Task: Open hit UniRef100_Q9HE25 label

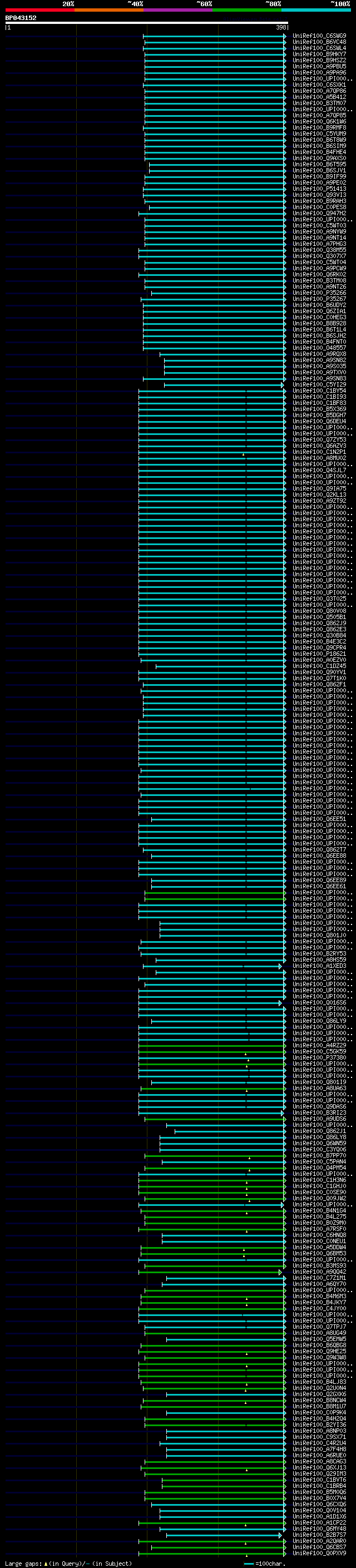Action: (x=319, y=1351)
